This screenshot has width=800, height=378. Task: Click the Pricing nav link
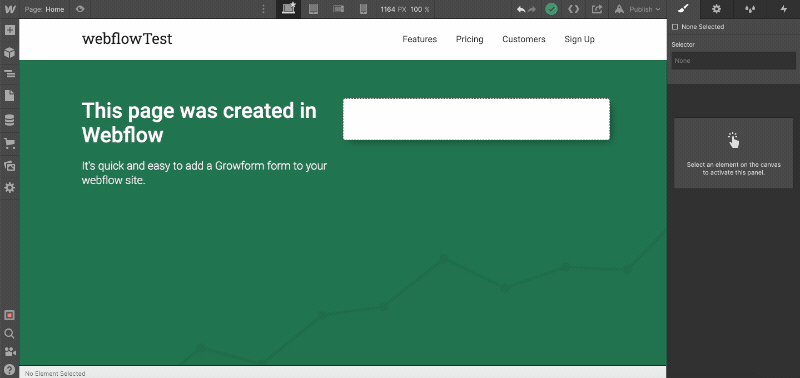pos(469,39)
